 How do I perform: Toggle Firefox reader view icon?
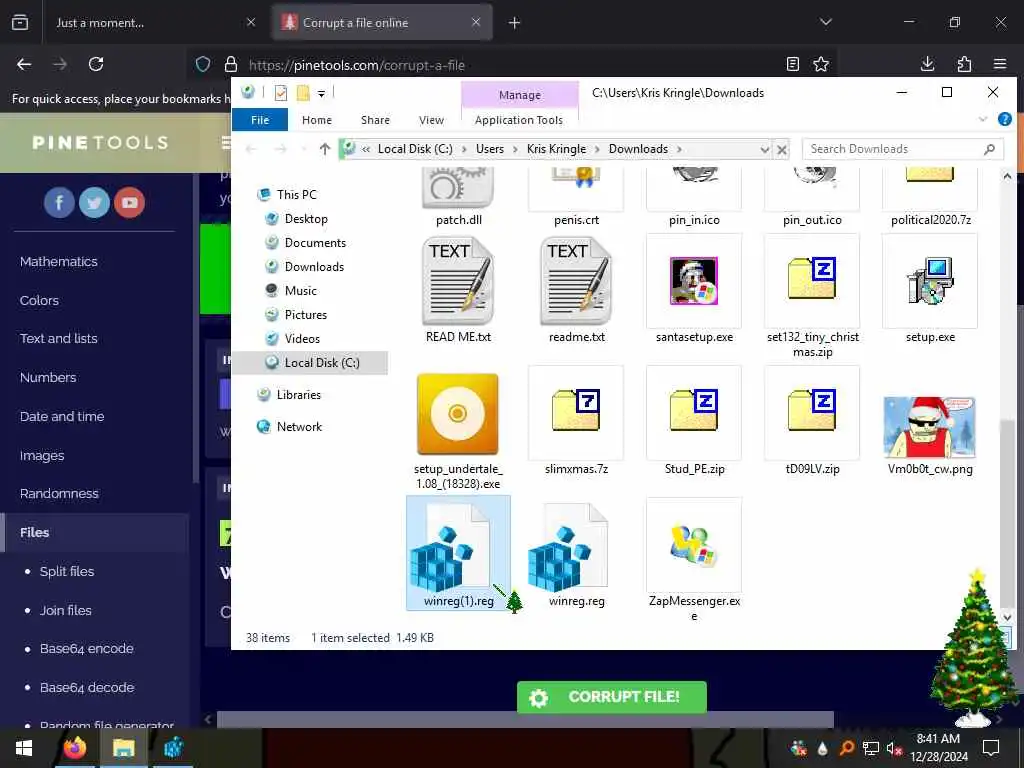pyautogui.click(x=792, y=64)
